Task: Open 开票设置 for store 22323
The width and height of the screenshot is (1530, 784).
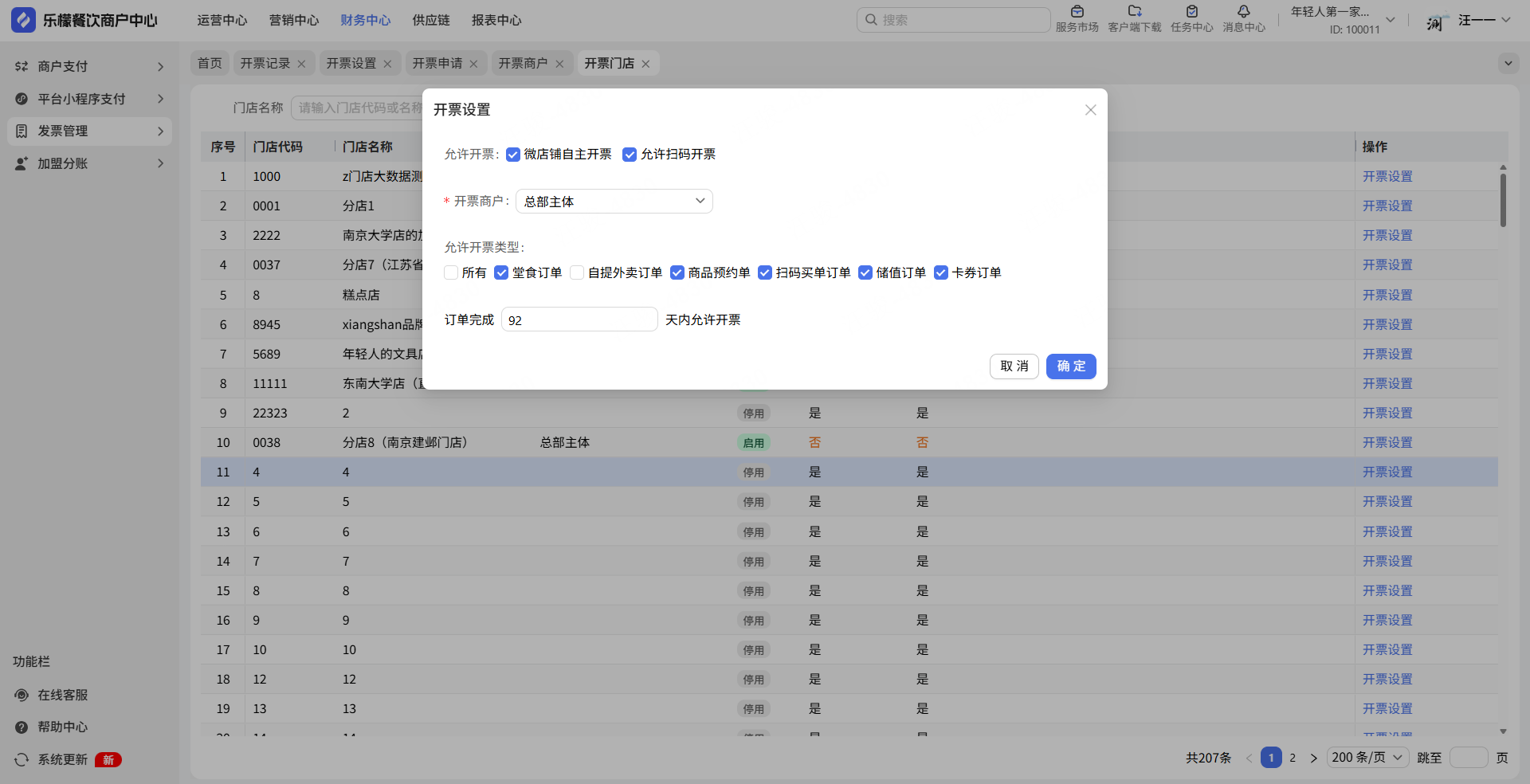Action: [1387, 413]
